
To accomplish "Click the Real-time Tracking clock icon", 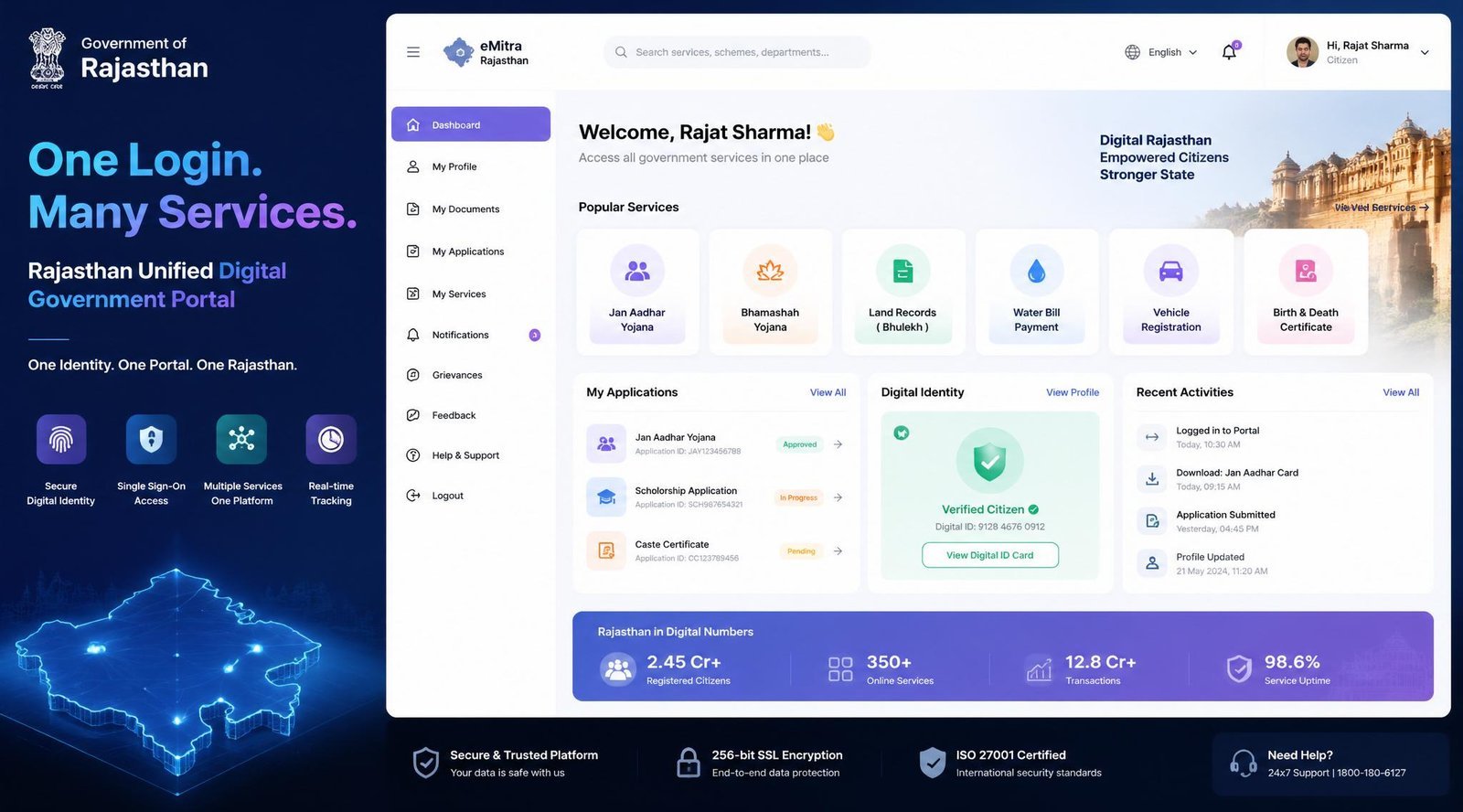I will coord(331,440).
